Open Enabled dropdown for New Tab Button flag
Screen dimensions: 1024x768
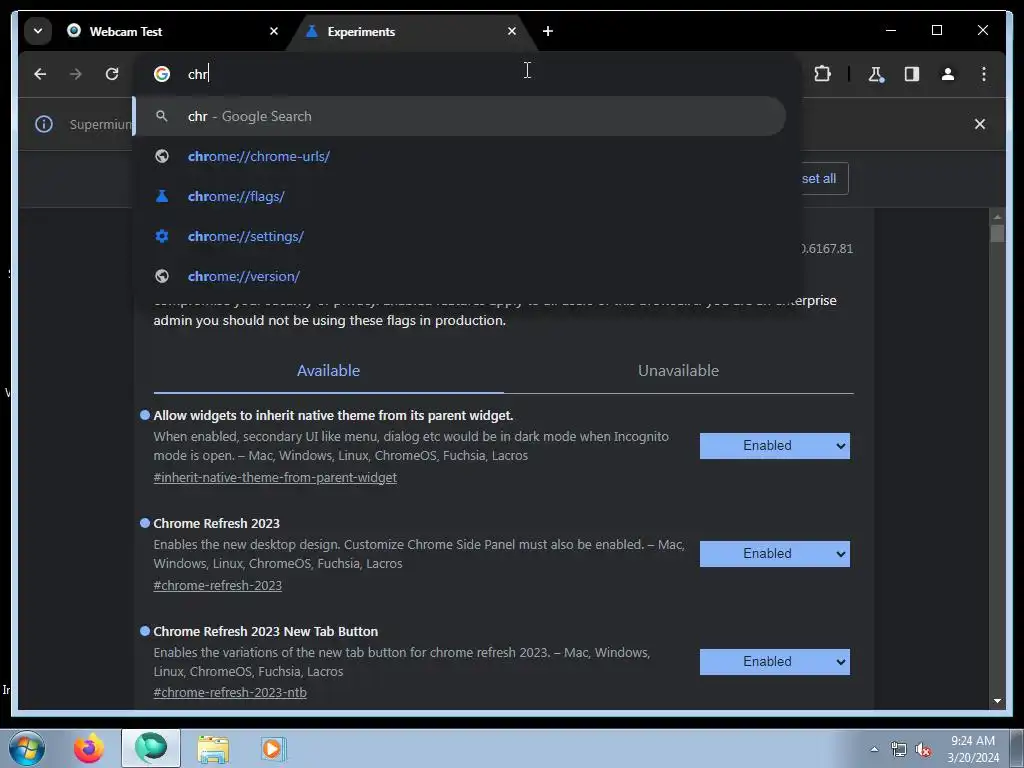[775, 662]
